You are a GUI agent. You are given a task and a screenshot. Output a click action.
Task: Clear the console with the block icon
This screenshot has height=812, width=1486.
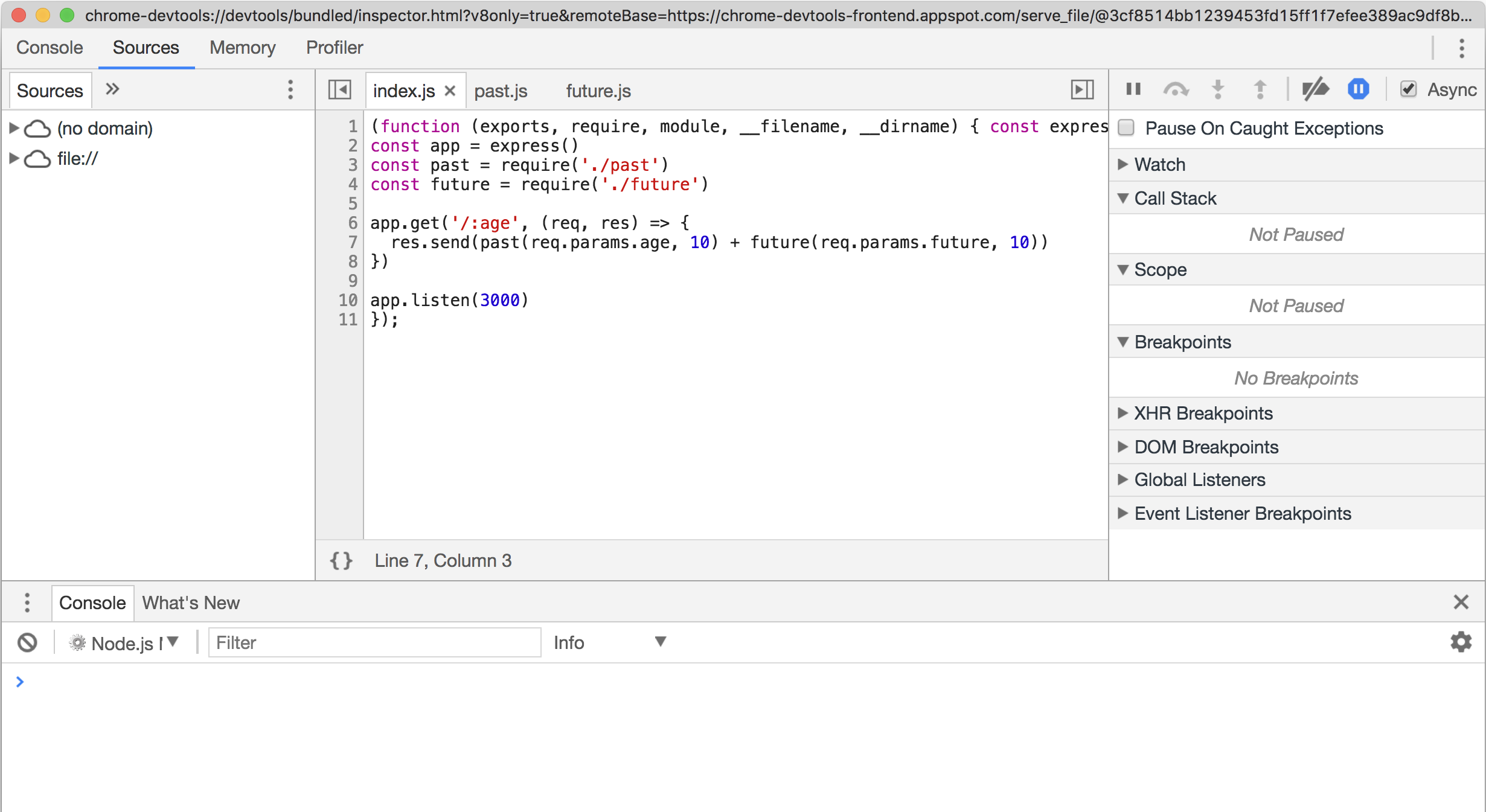pyautogui.click(x=27, y=642)
